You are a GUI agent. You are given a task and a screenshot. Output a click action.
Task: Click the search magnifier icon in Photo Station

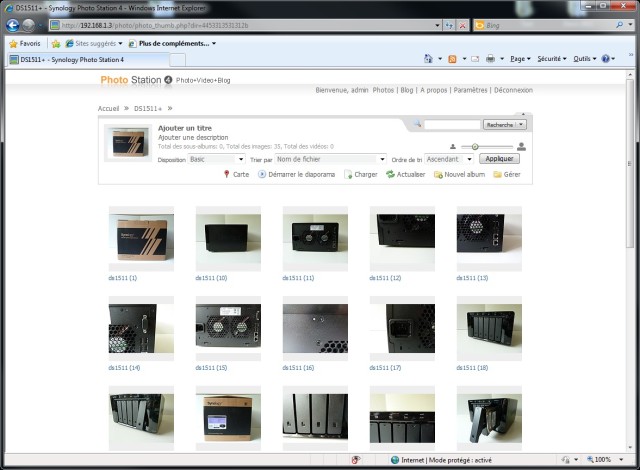tap(417, 124)
